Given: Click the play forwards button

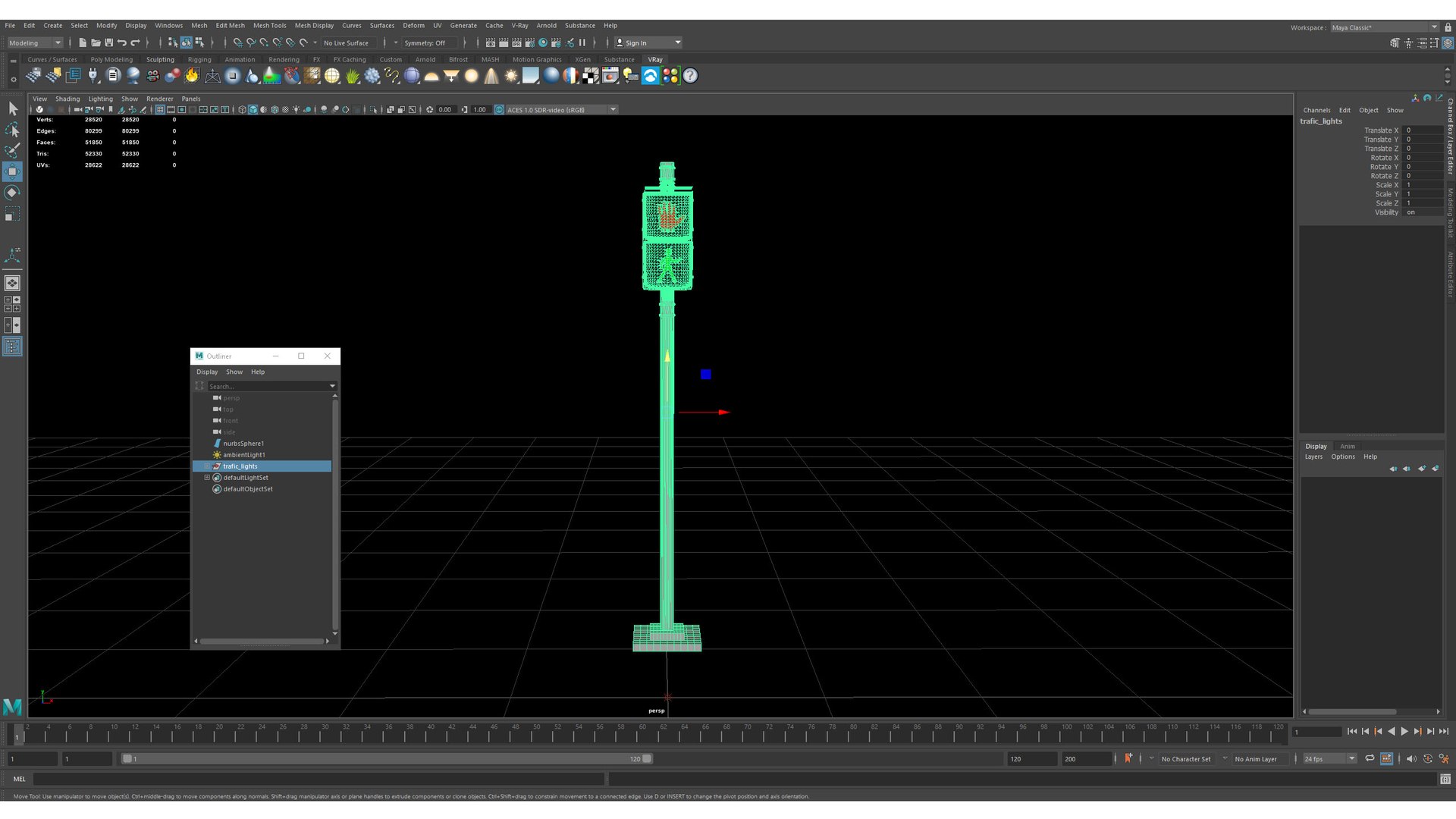Looking at the screenshot, I should tap(1404, 732).
